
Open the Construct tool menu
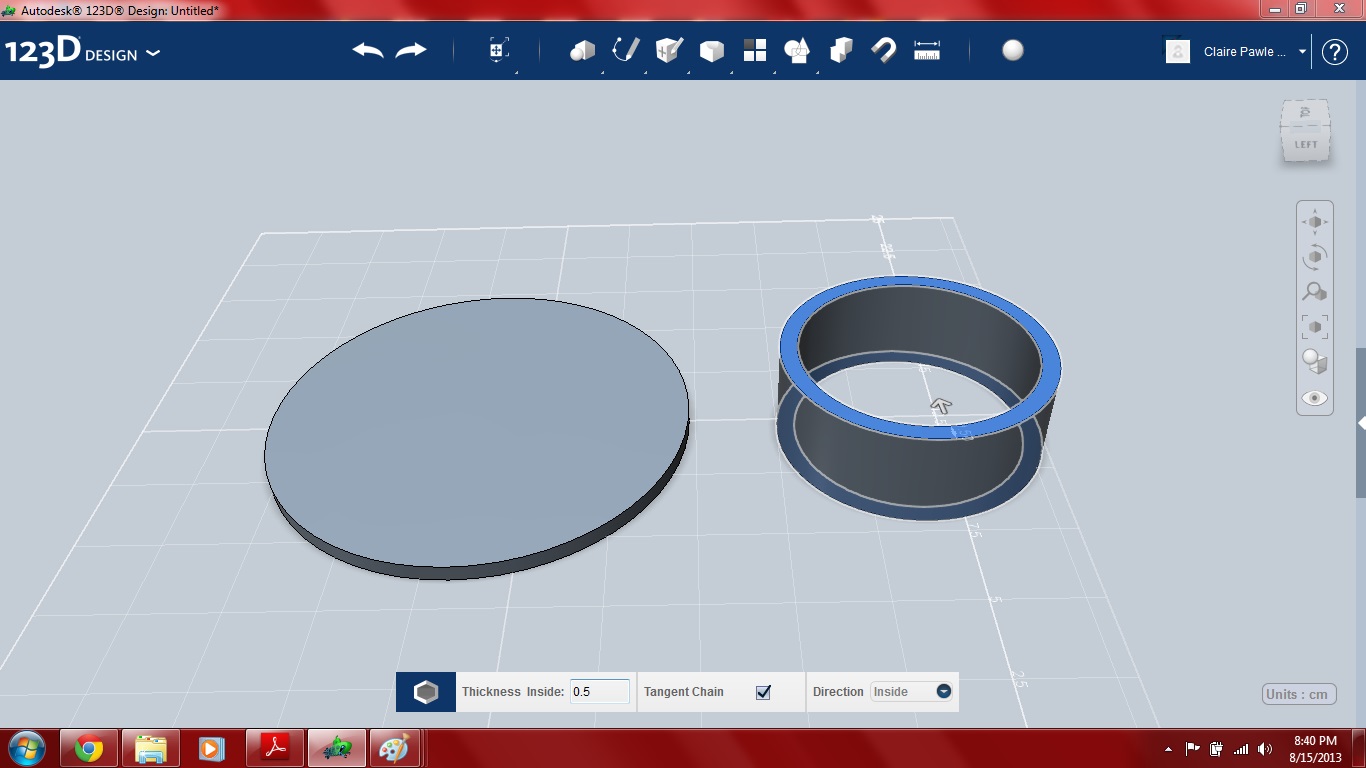coord(669,51)
